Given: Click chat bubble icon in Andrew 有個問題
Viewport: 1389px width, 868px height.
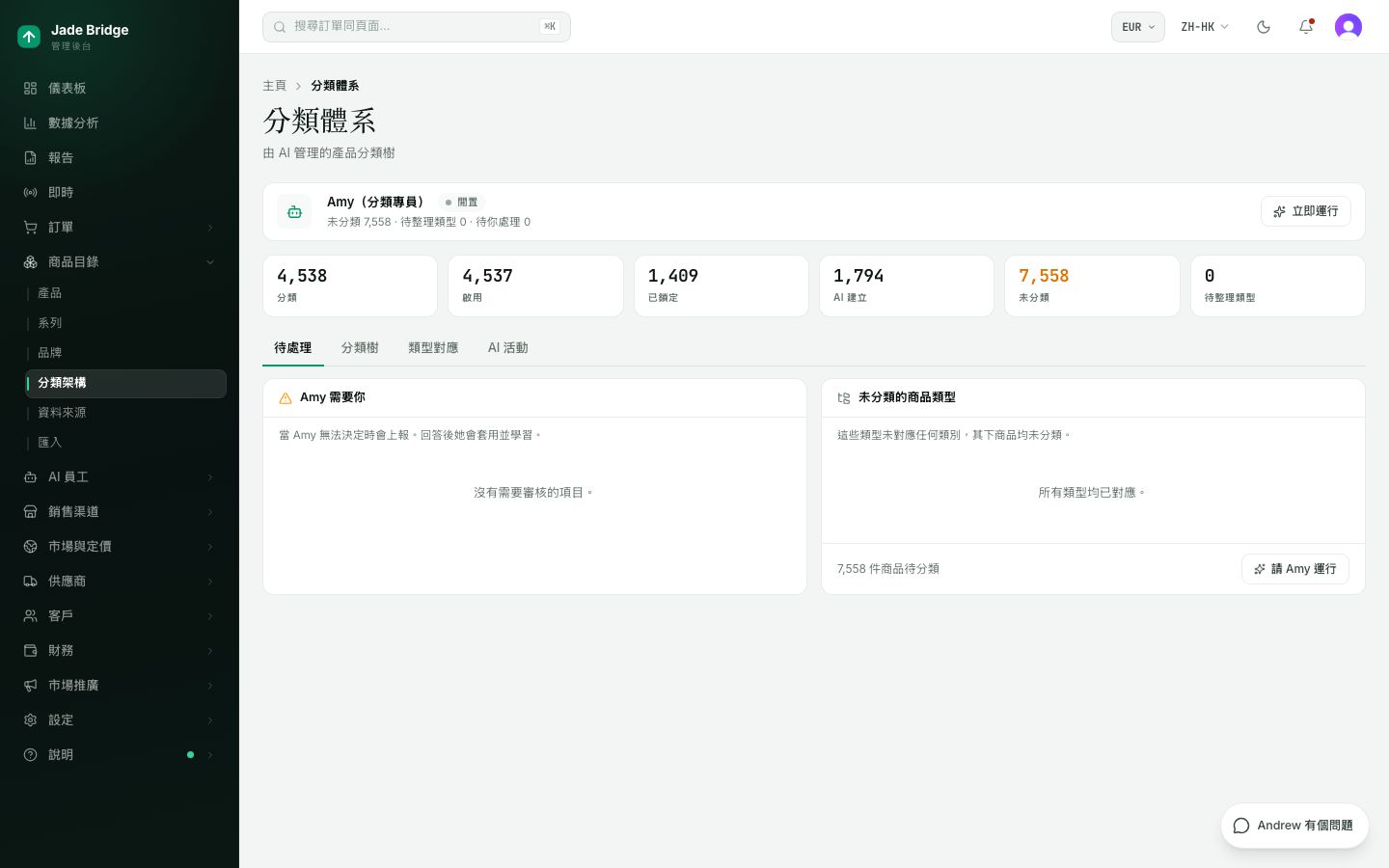Looking at the screenshot, I should click(x=1241, y=826).
